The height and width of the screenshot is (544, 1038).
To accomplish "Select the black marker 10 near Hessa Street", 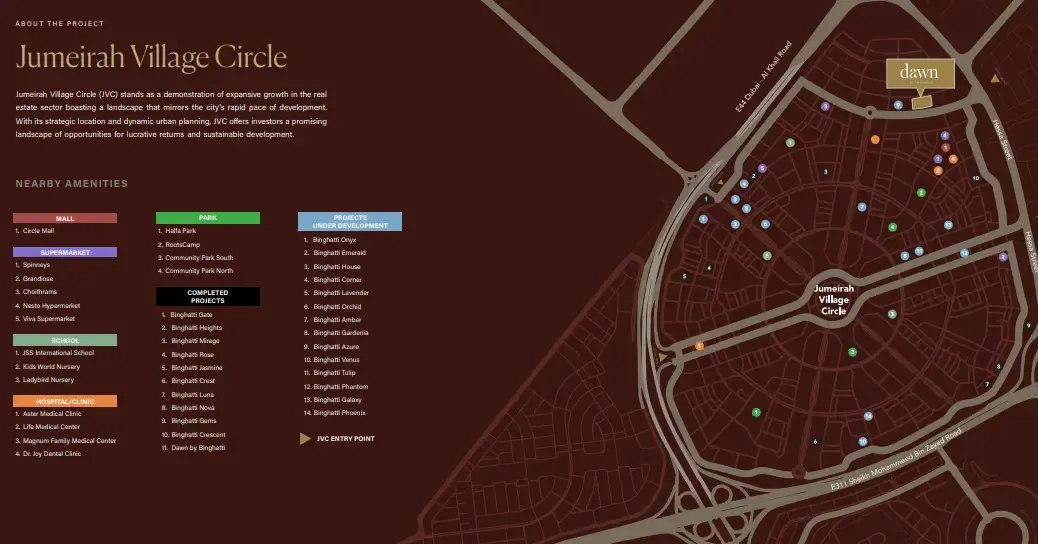I will pos(976,178).
